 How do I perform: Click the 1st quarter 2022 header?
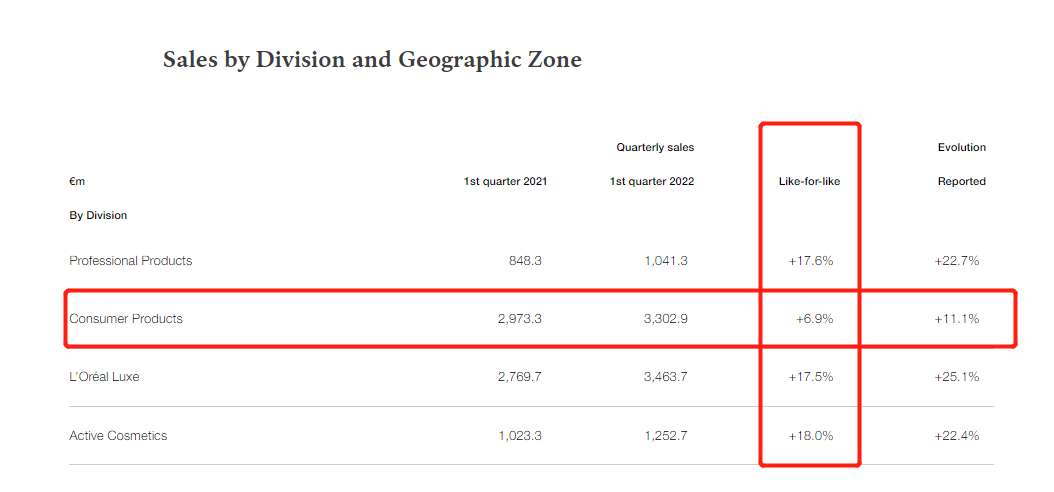point(651,181)
